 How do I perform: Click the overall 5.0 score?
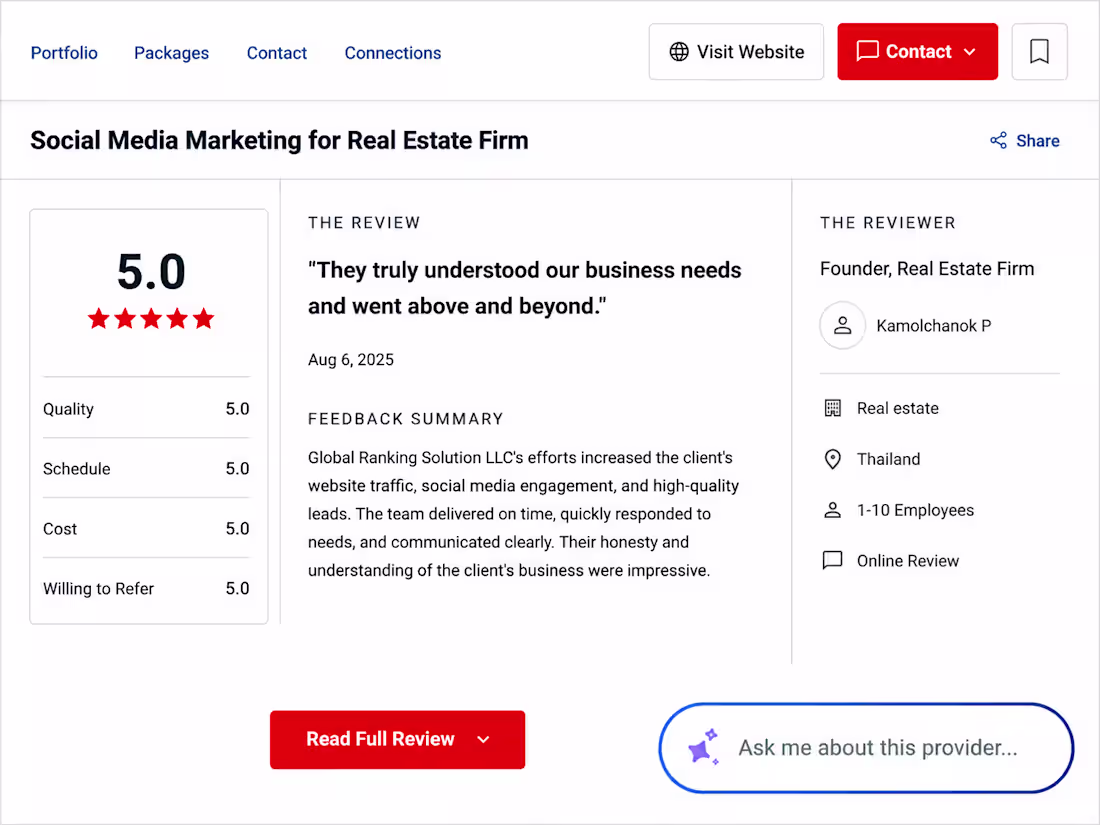[x=151, y=272]
